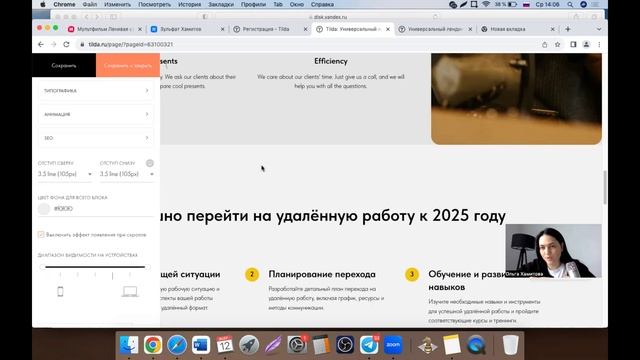Open Microsoft Word from the Dock
This screenshot has height=360, width=640.
(x=200, y=345)
